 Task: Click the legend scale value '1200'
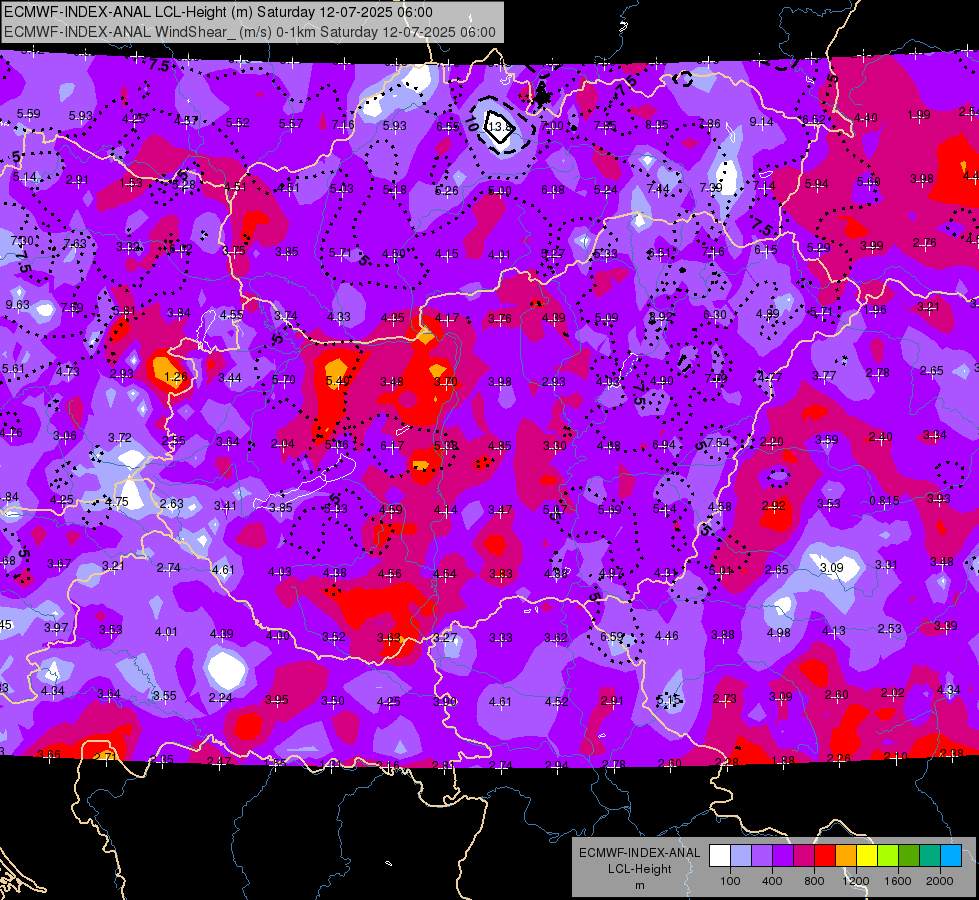coord(856,881)
